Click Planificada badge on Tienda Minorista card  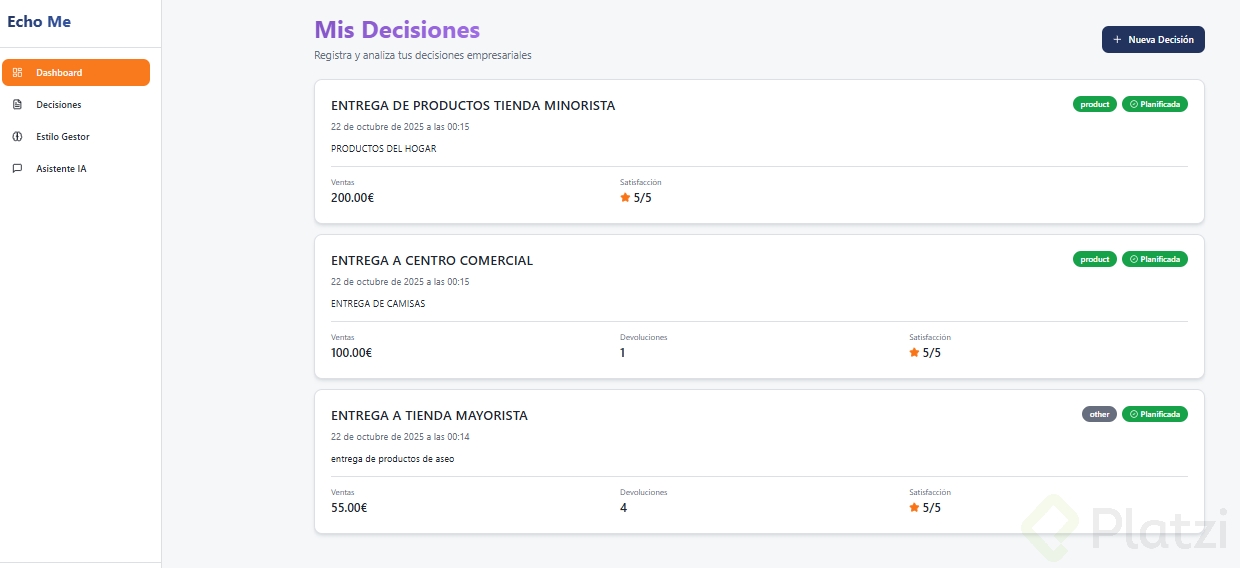click(1155, 104)
